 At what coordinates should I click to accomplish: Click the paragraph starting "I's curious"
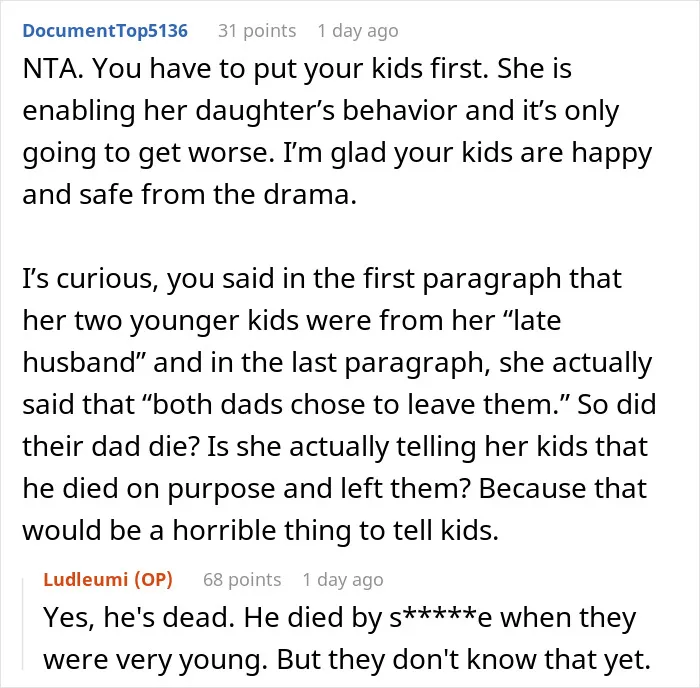pos(339,404)
